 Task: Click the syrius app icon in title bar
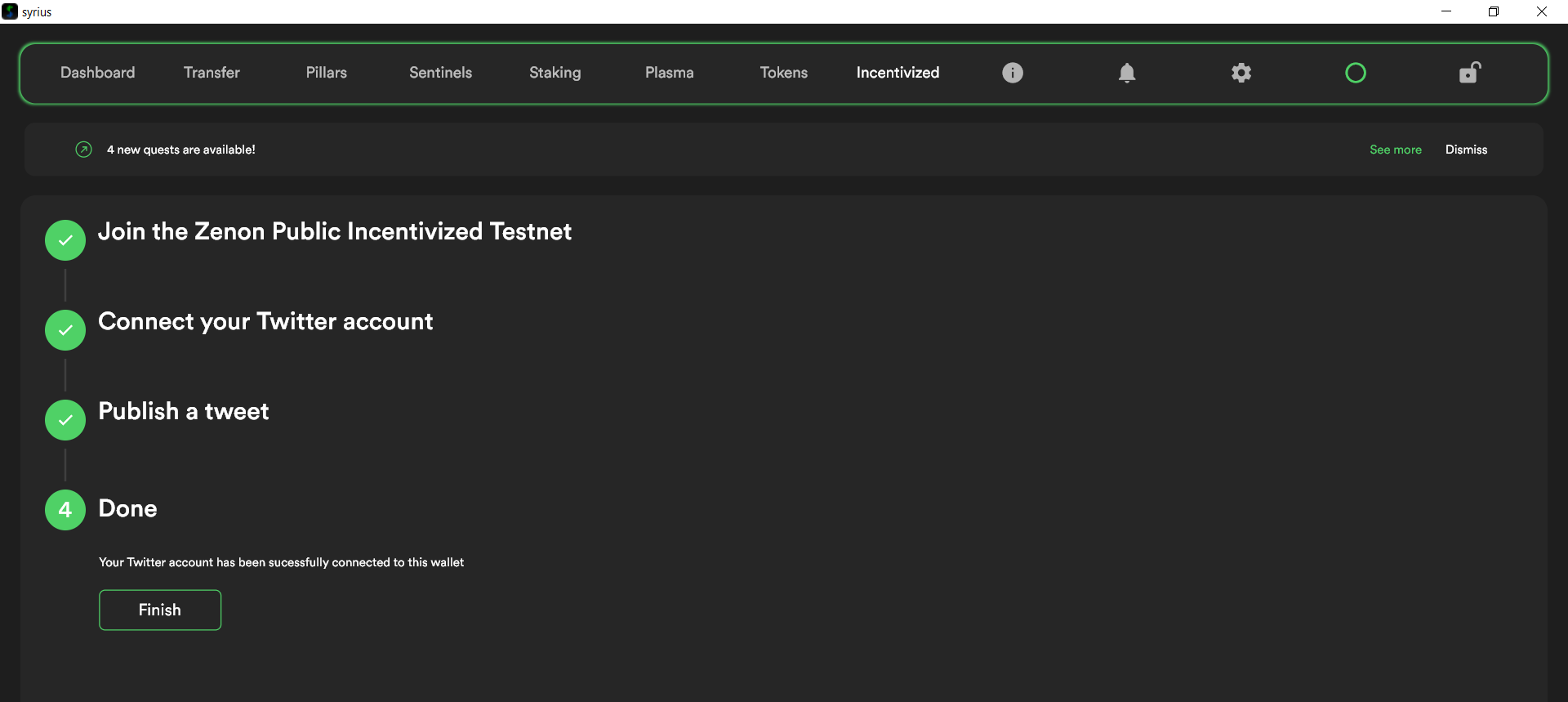pos(10,11)
